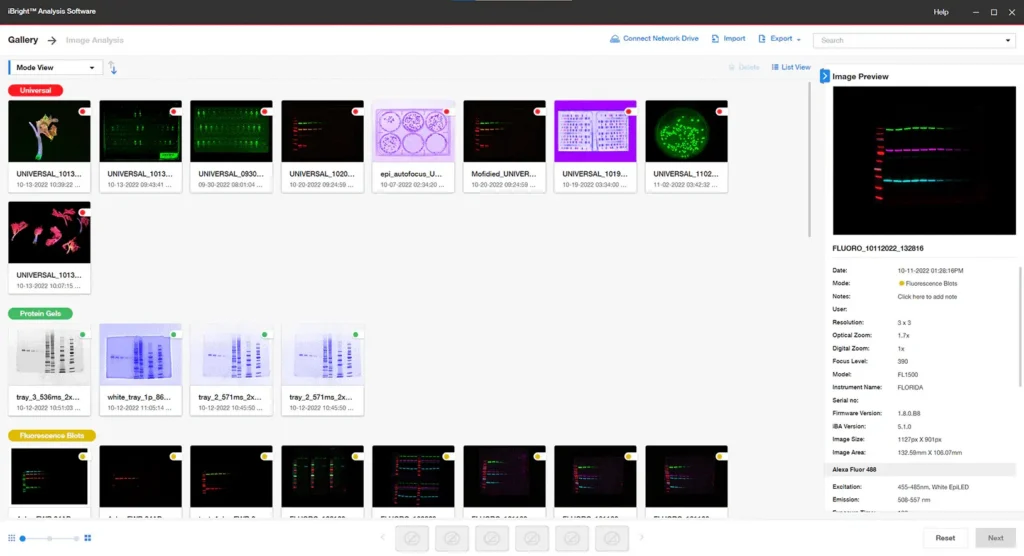Image resolution: width=1024 pixels, height=556 pixels.
Task: Open the Mode View dropdown
Action: tap(55, 68)
